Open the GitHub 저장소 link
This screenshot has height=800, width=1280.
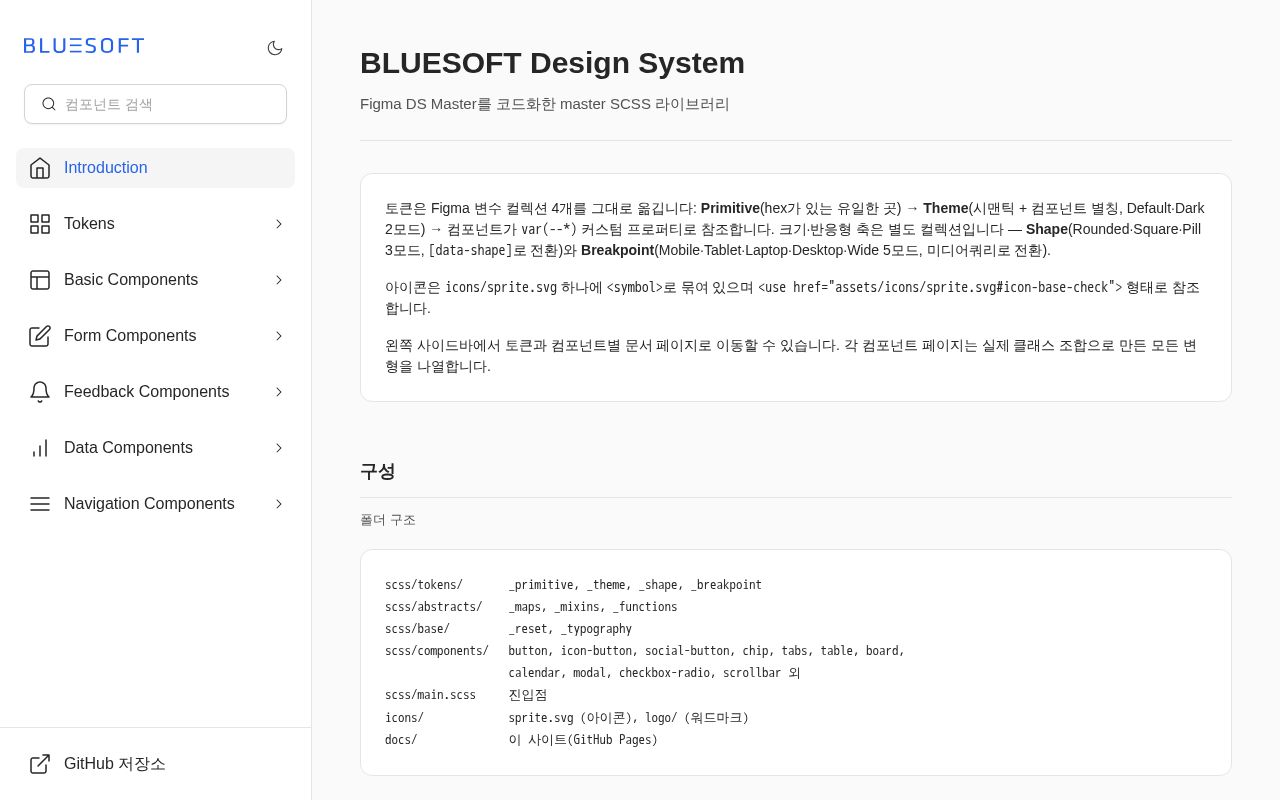click(x=155, y=764)
